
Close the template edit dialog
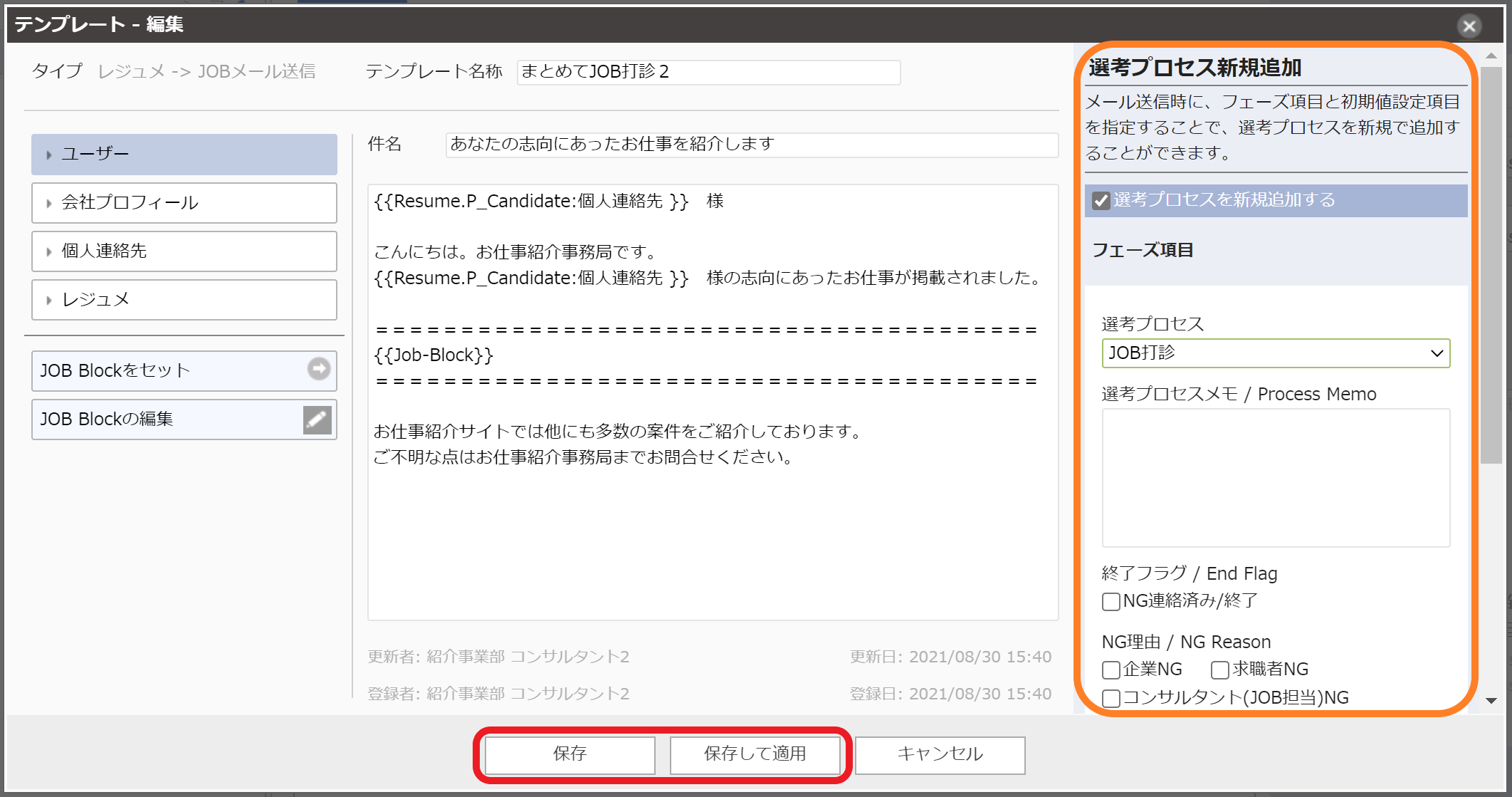[1469, 26]
